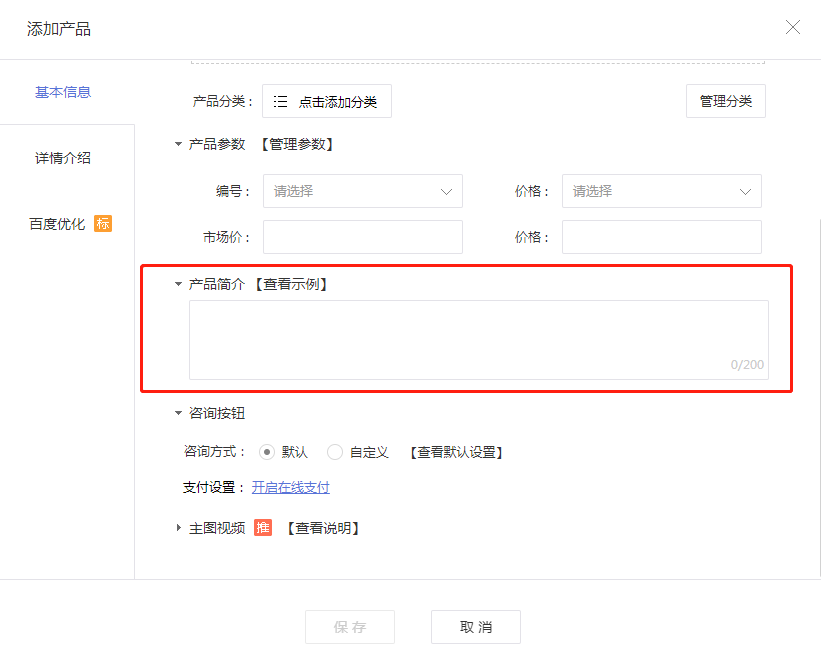The image size is (821, 659).
Task: Expand the 主图视频 section
Action: tap(178, 528)
